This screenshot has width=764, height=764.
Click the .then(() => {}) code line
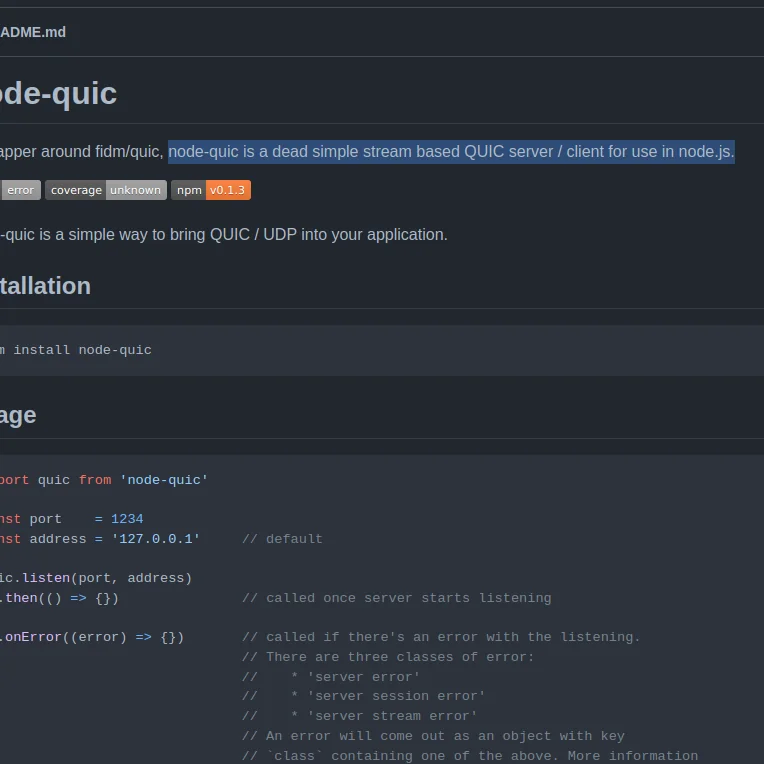coord(59,598)
